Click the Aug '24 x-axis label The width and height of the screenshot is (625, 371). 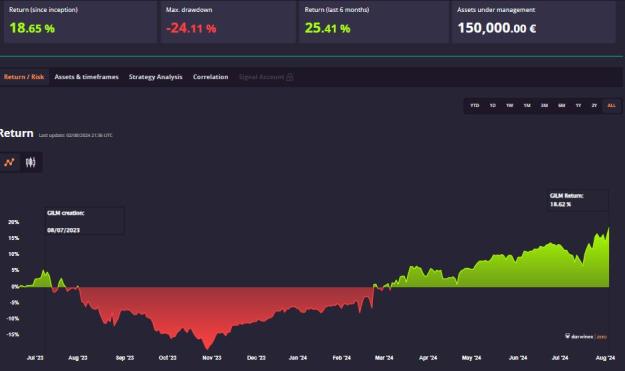tap(605, 358)
